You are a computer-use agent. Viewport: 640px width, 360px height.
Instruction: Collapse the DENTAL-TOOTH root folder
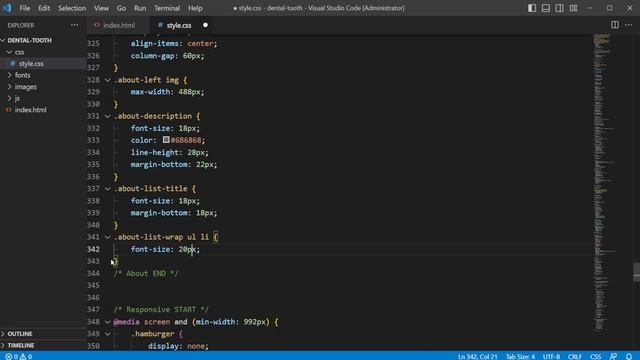[29, 40]
